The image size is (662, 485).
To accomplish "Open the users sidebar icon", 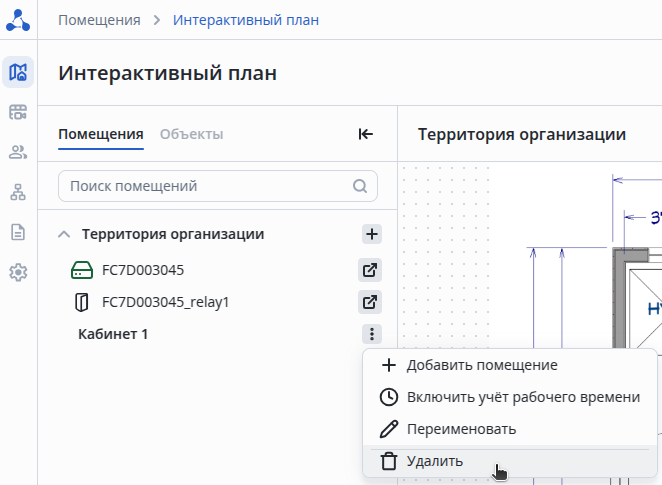I will [18, 152].
